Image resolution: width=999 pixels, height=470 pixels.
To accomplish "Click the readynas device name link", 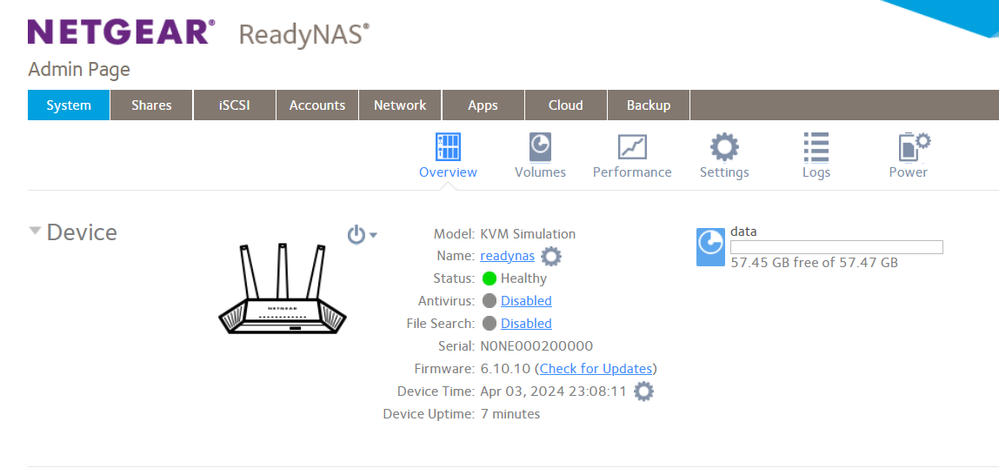I will (x=507, y=256).
